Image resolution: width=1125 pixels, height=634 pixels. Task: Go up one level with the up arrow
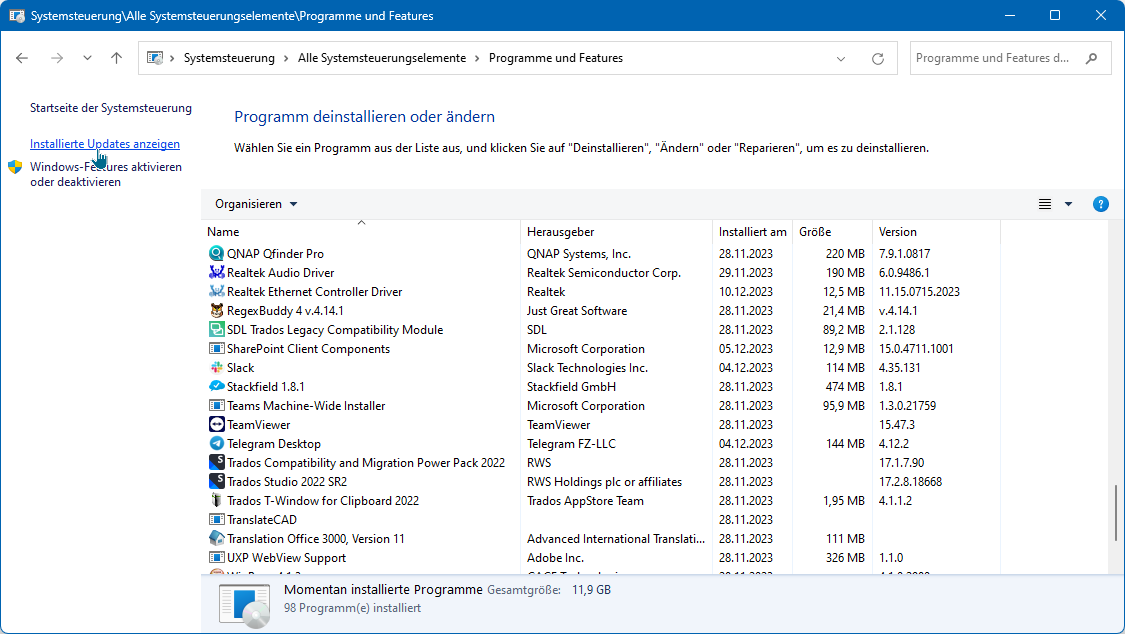click(x=116, y=58)
